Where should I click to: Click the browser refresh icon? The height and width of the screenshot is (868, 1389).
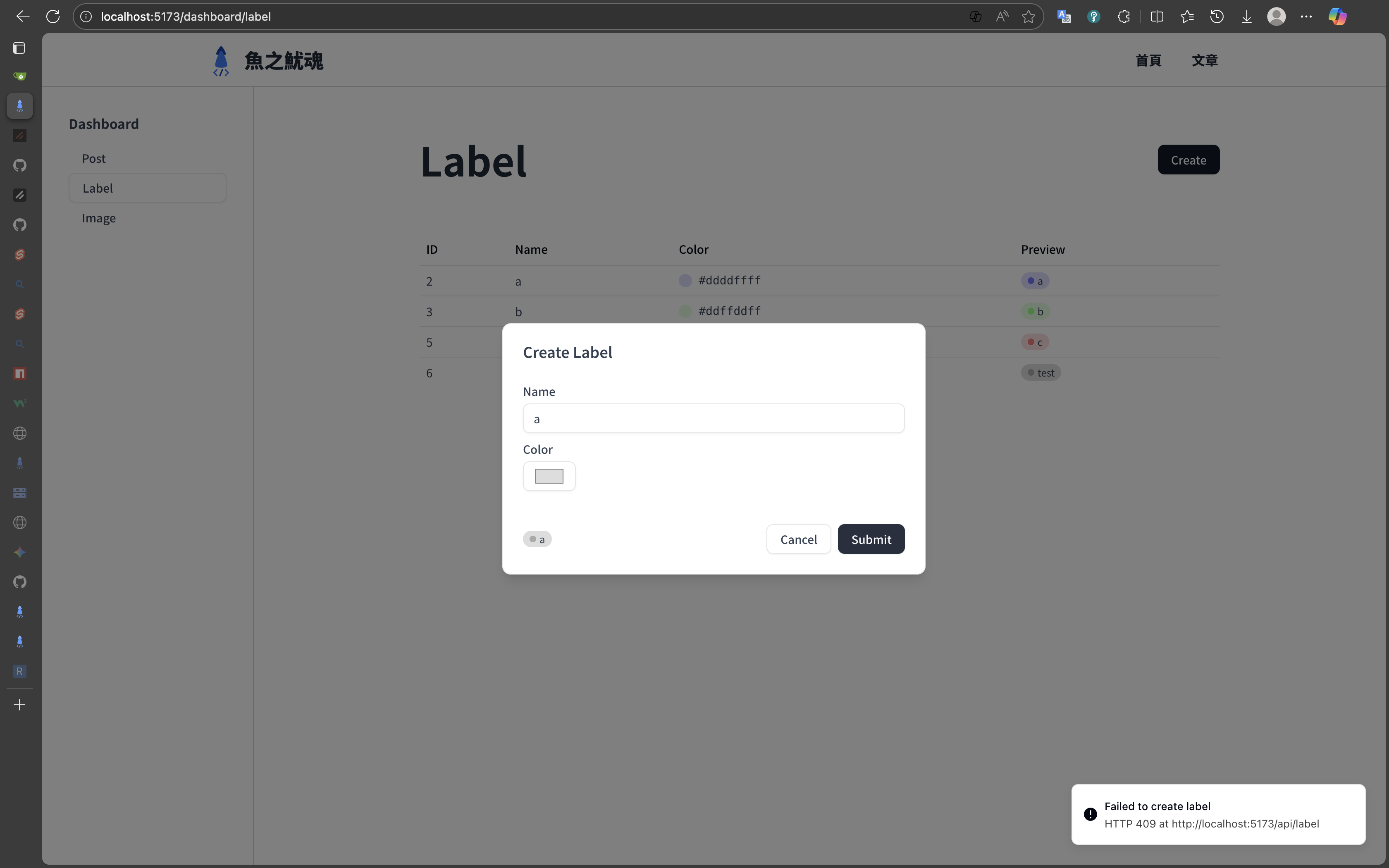53,17
